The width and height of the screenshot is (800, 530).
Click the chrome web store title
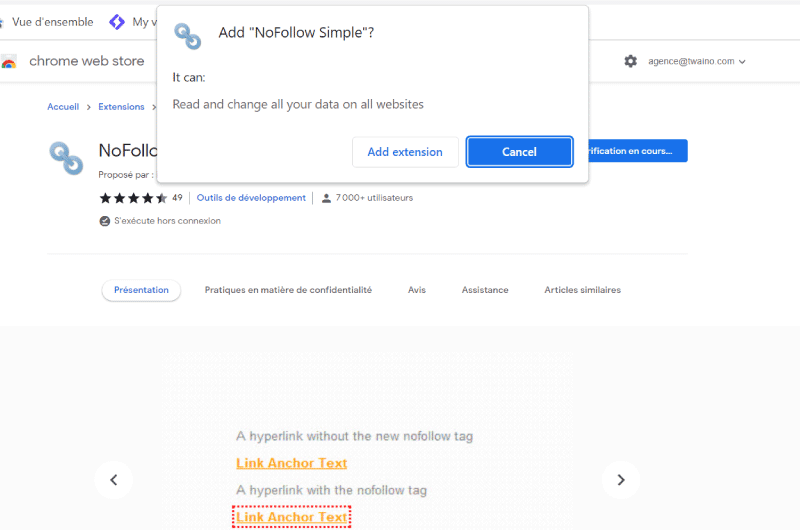tap(87, 61)
